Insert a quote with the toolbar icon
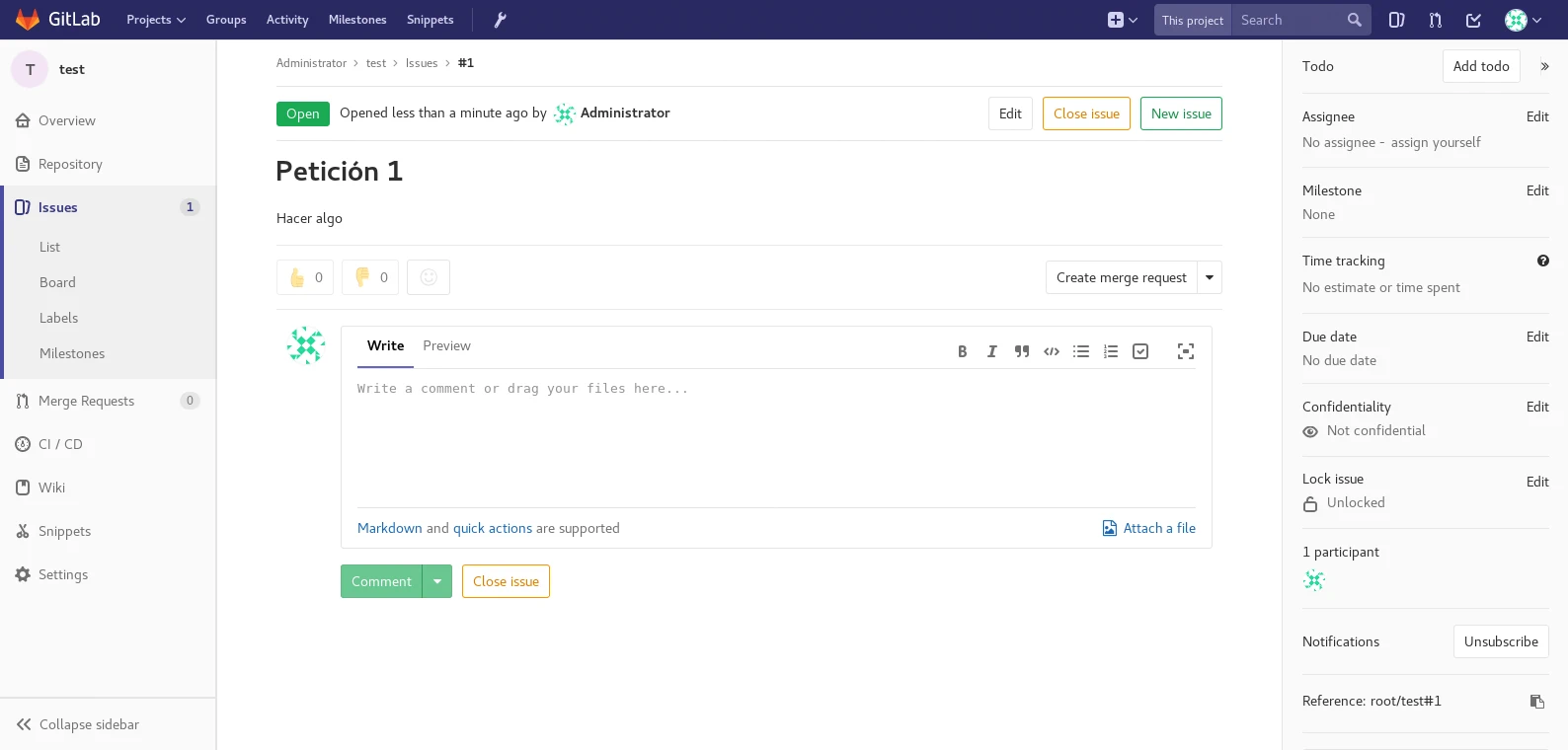Viewport: 1568px width, 750px height. 1022,351
